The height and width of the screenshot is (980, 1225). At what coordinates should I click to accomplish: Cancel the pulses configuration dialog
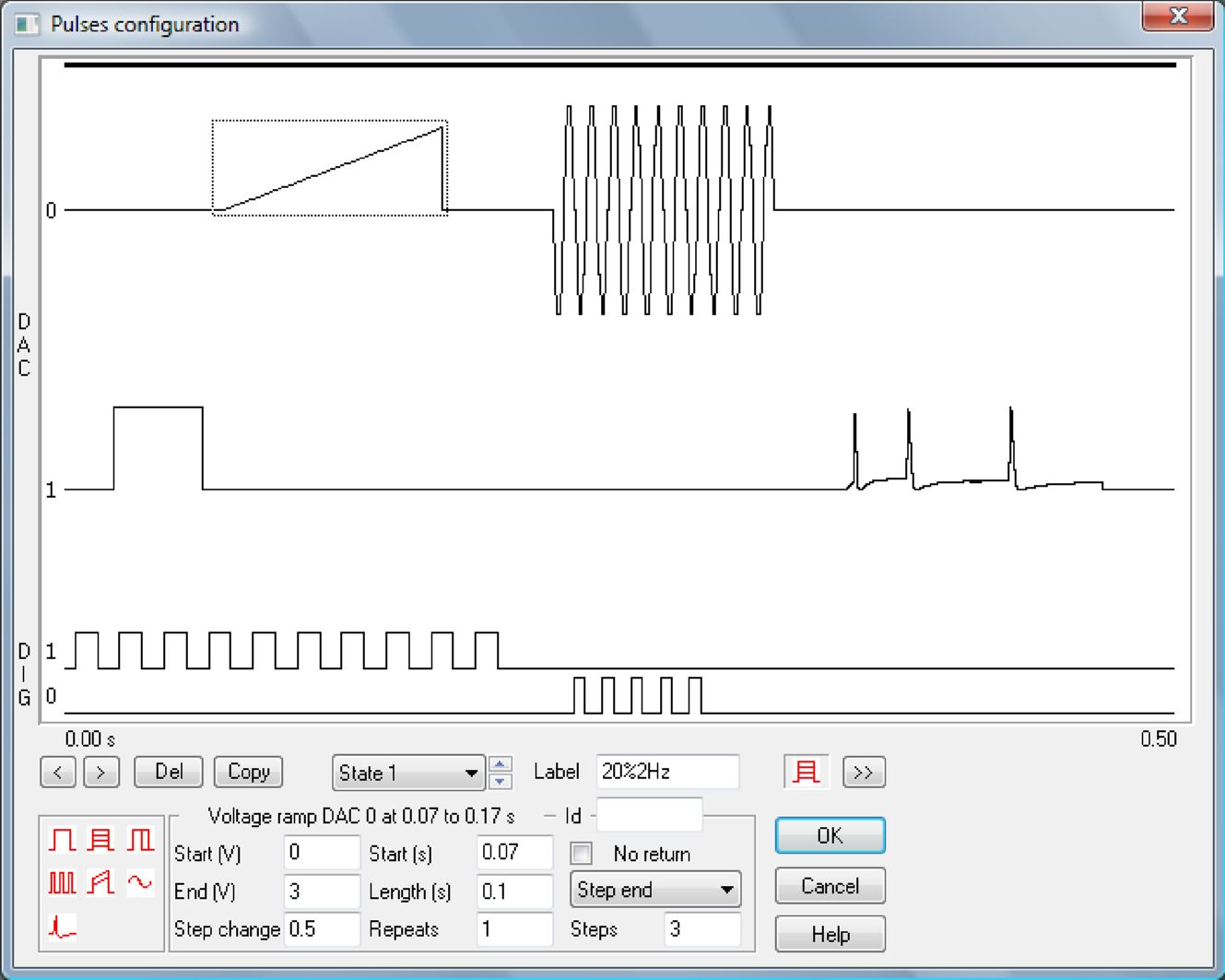click(829, 886)
